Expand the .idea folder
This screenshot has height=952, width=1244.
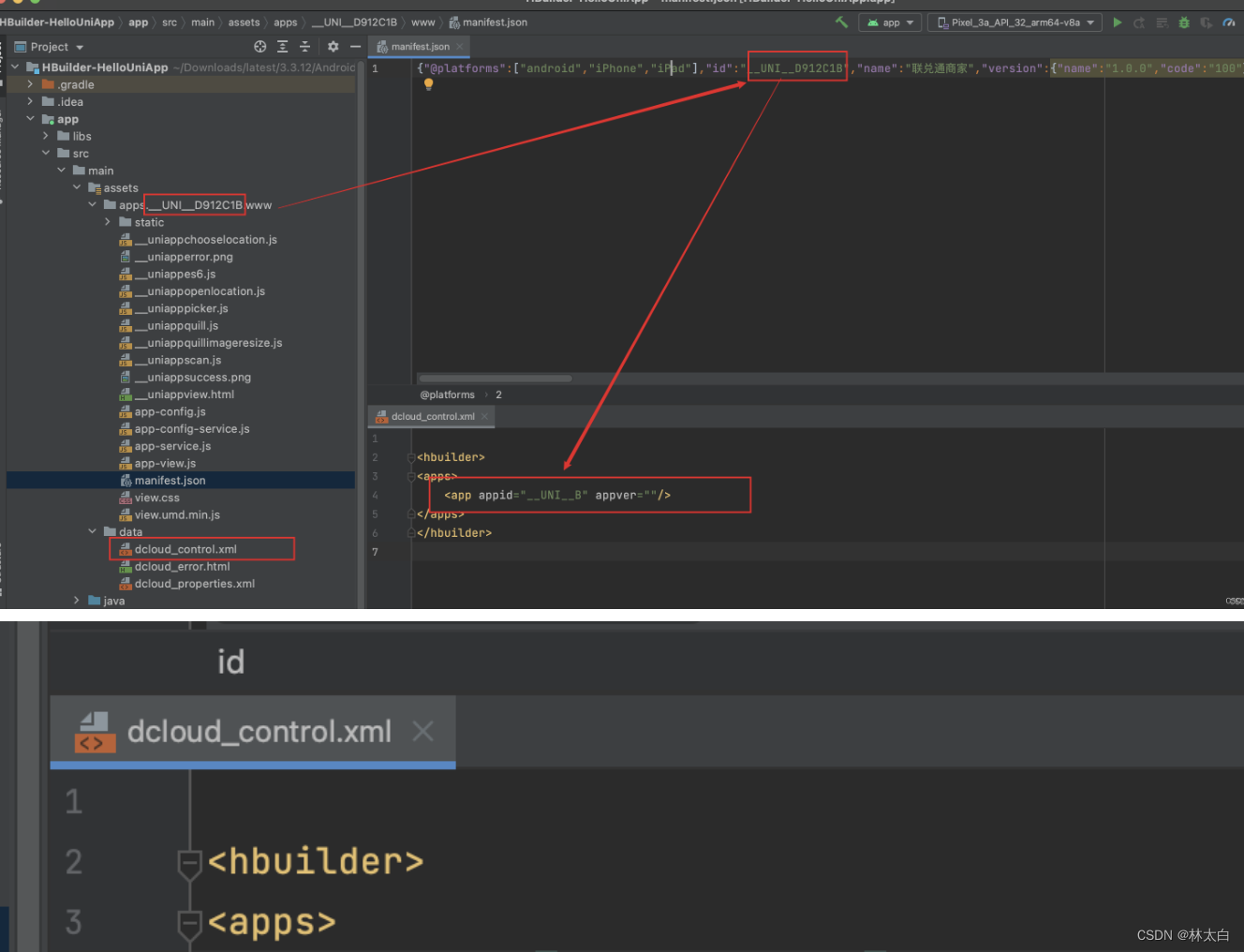30,101
